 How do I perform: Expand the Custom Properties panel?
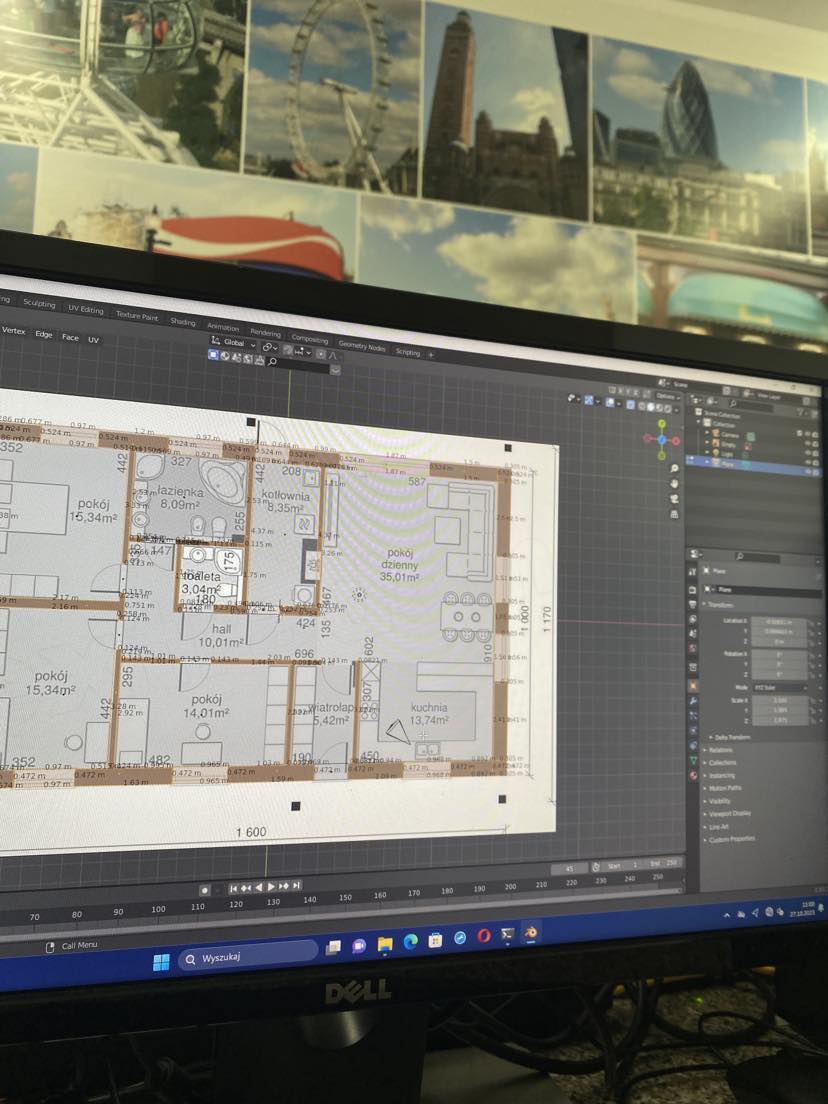729,839
